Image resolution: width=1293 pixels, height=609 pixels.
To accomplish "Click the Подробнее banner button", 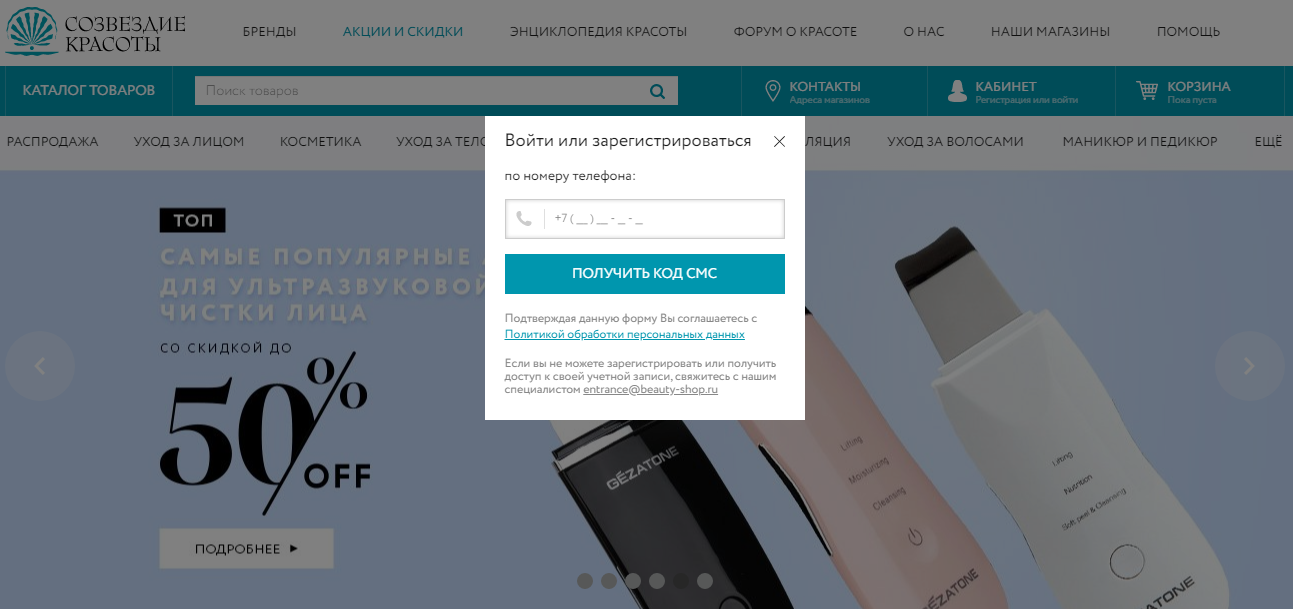I will click(x=246, y=548).
